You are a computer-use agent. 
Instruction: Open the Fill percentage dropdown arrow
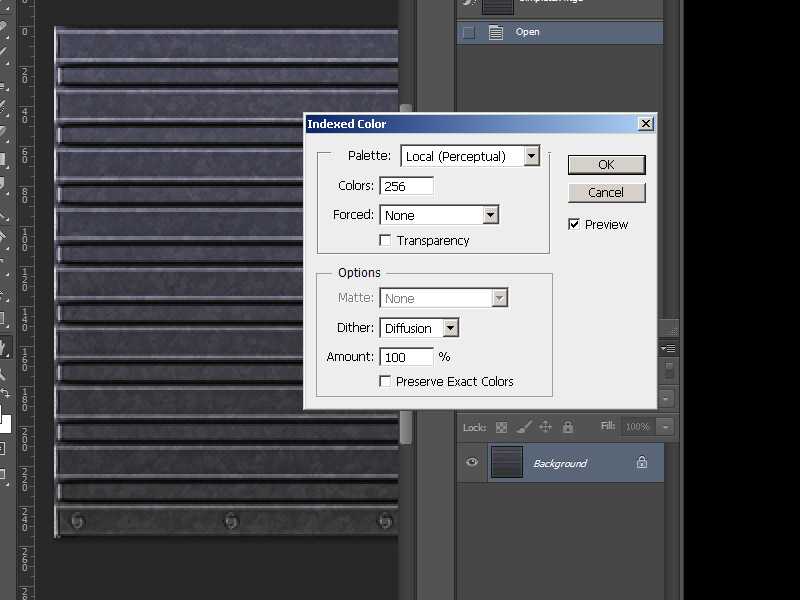coord(666,427)
